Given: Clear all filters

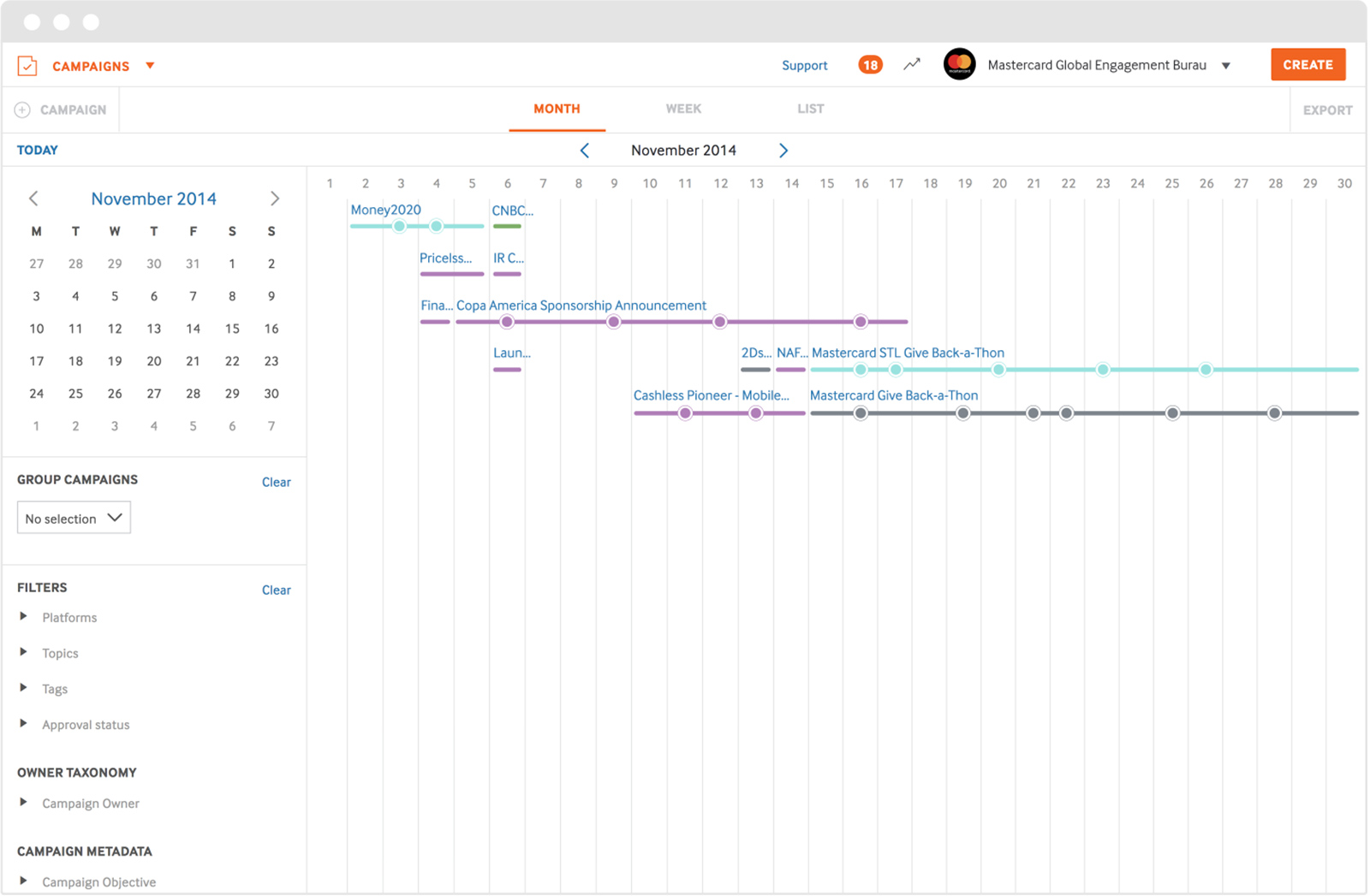Looking at the screenshot, I should coord(276,590).
